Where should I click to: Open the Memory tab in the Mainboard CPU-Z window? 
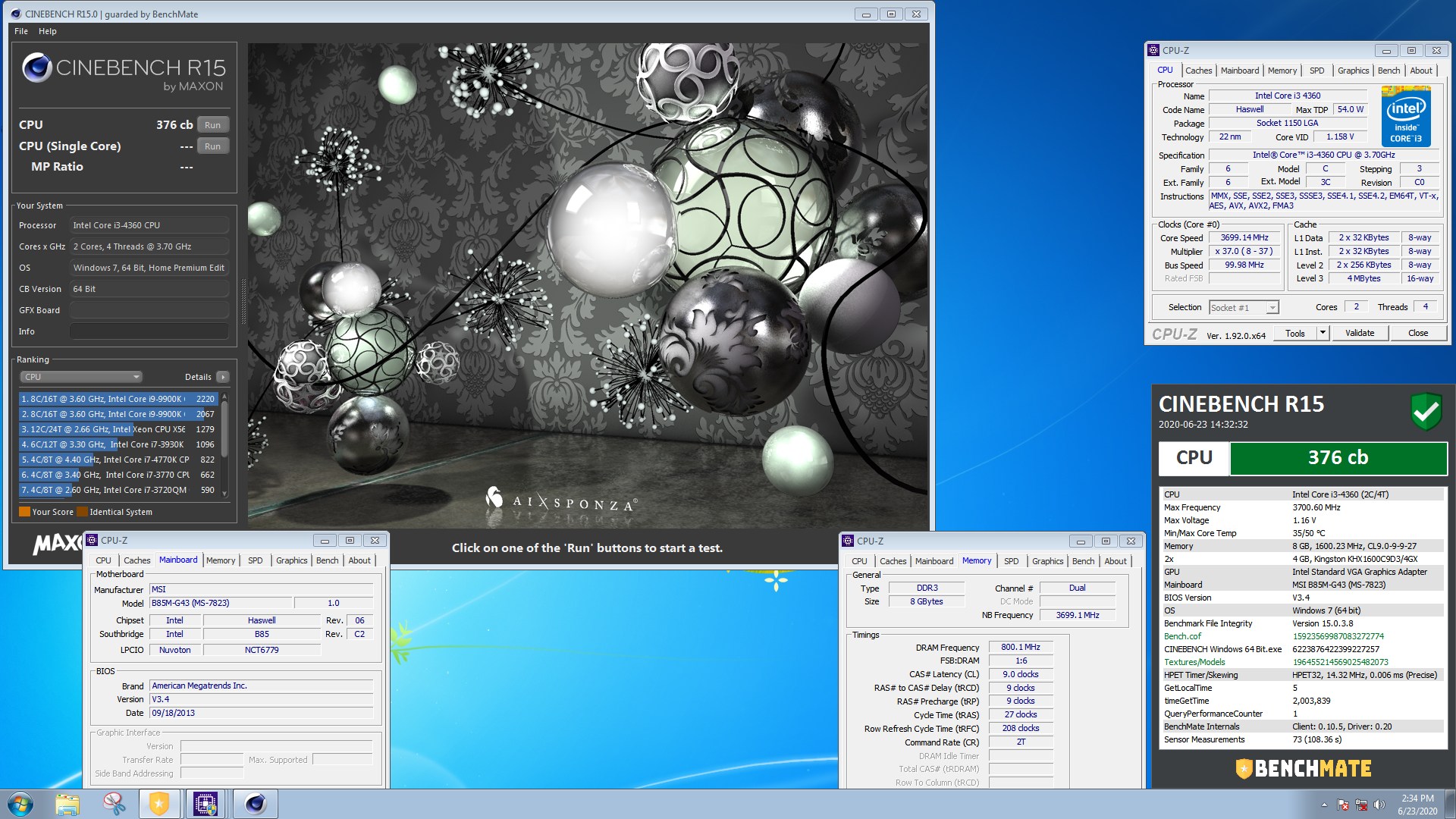tap(221, 560)
